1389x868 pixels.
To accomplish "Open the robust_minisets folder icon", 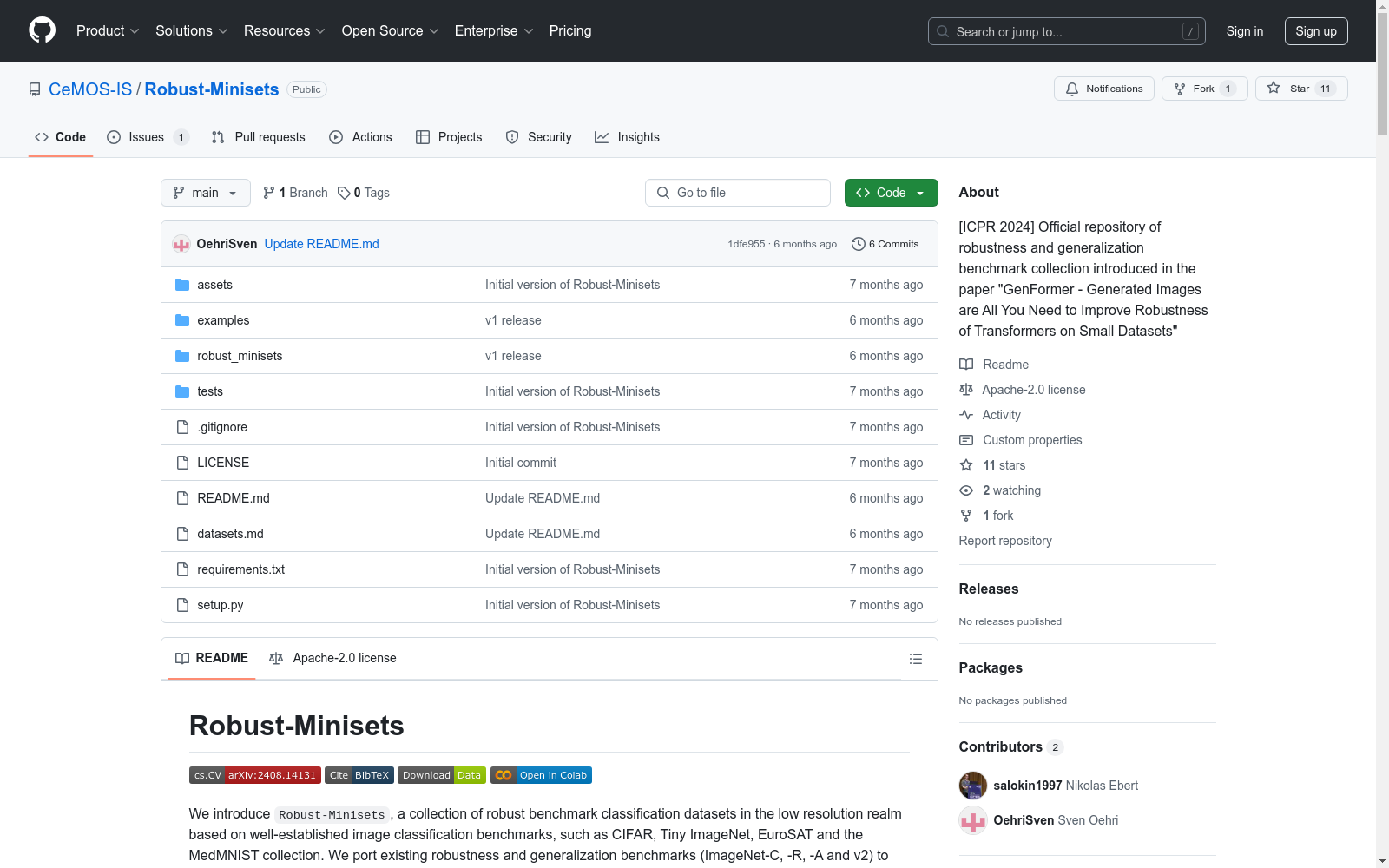I will (182, 356).
